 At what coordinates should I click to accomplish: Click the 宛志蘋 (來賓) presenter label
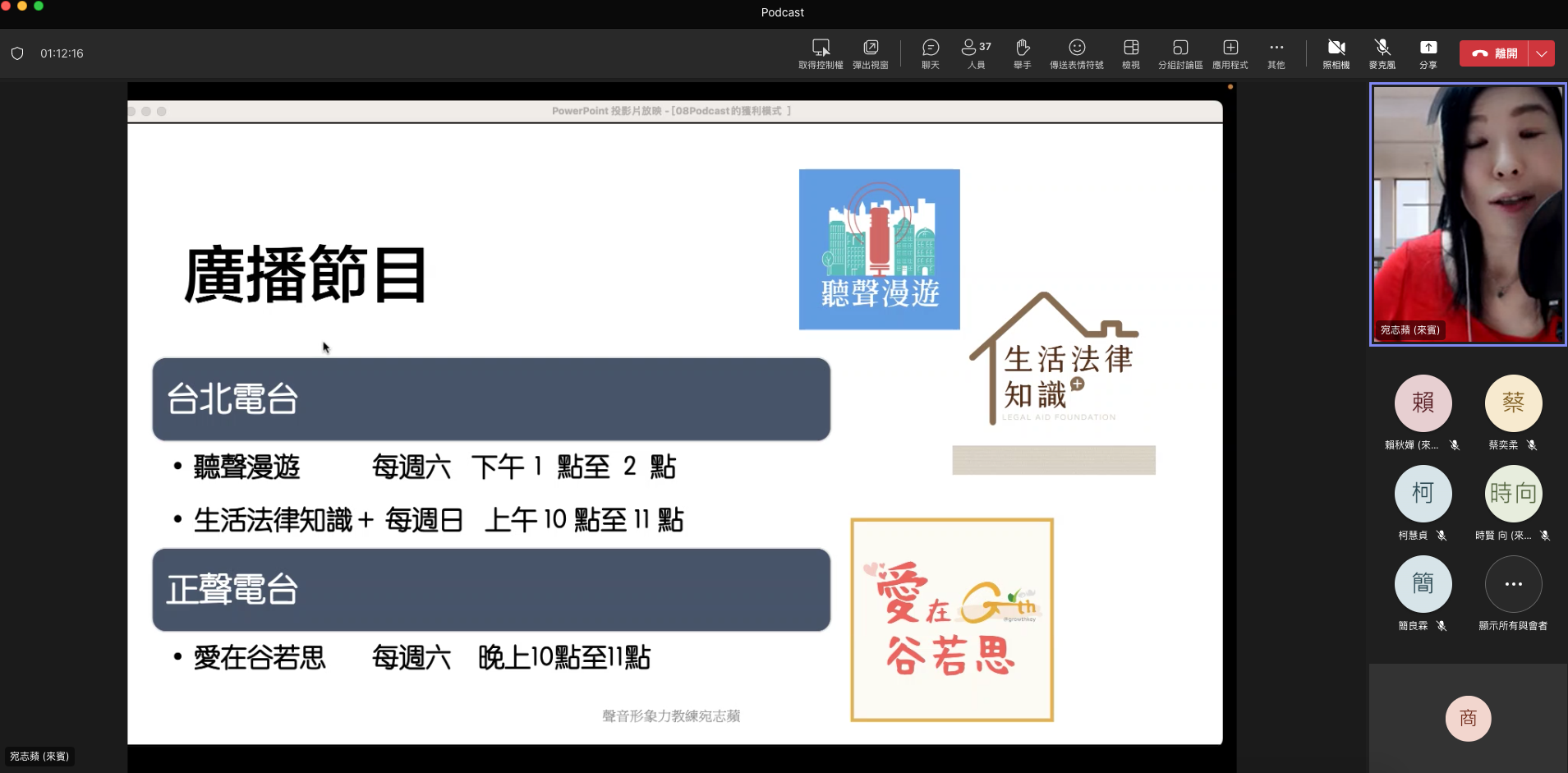tap(39, 756)
